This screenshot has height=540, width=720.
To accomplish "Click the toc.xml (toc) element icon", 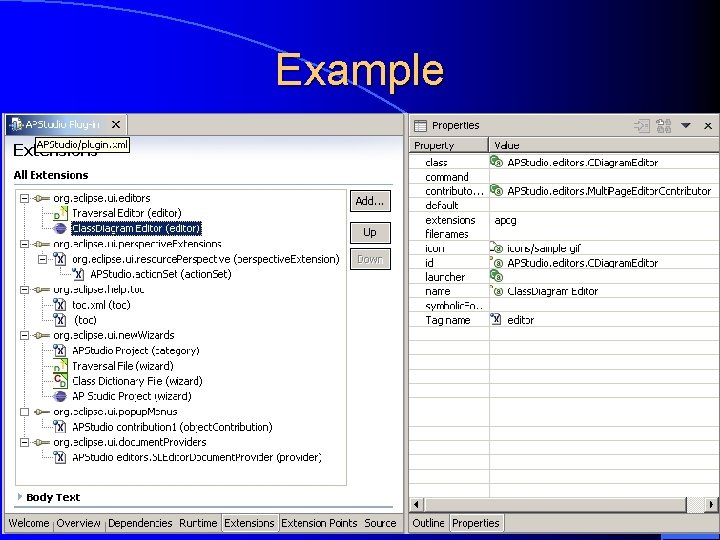I will 60,305.
